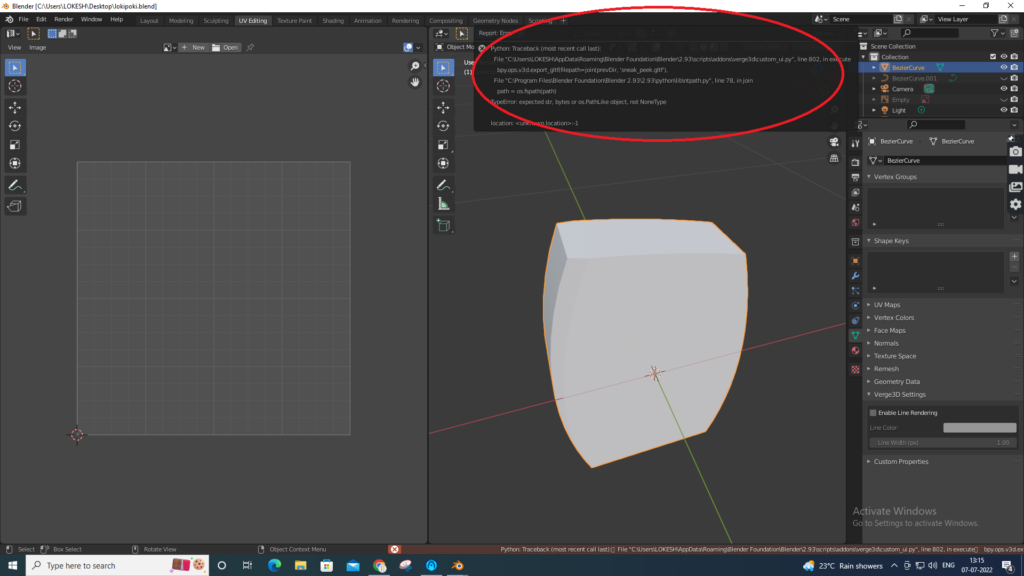Switch to the Shading workspace tab
Image resolution: width=1024 pixels, height=576 pixels.
point(332,20)
